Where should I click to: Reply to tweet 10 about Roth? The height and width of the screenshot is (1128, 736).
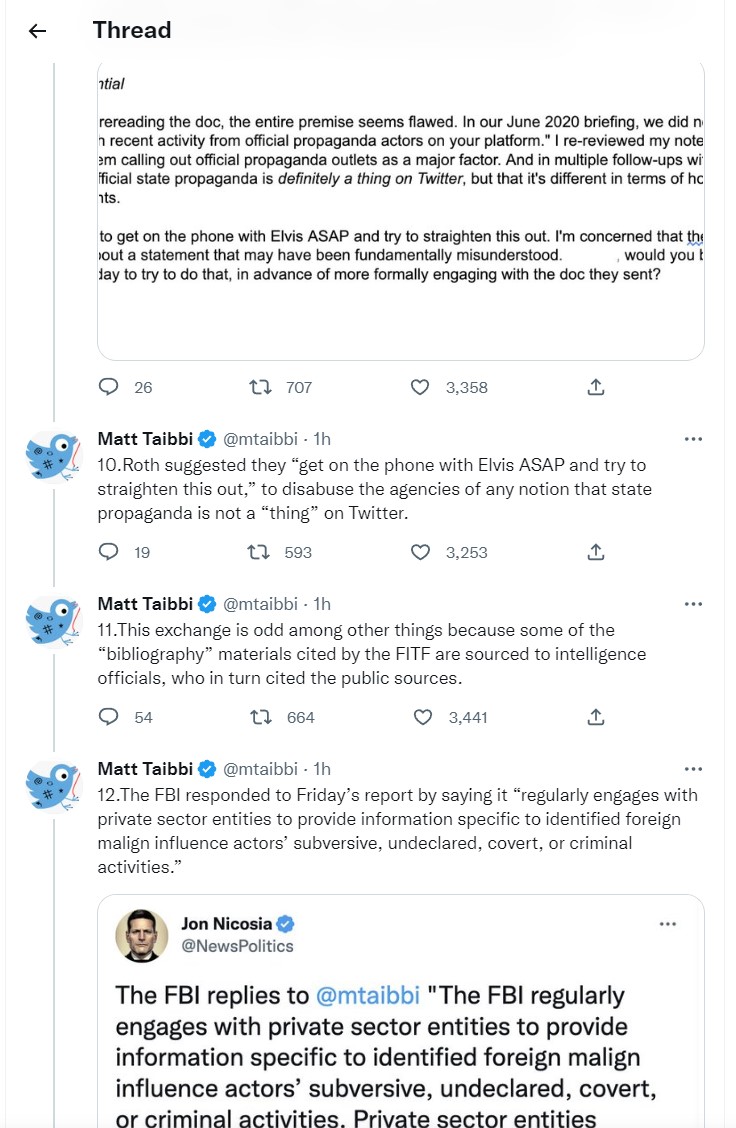(x=109, y=552)
